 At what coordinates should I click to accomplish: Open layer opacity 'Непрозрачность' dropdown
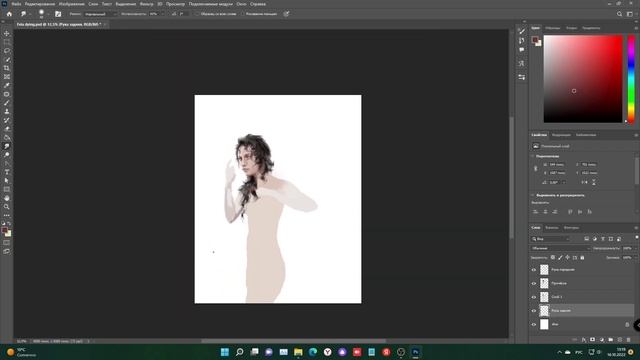click(636, 248)
